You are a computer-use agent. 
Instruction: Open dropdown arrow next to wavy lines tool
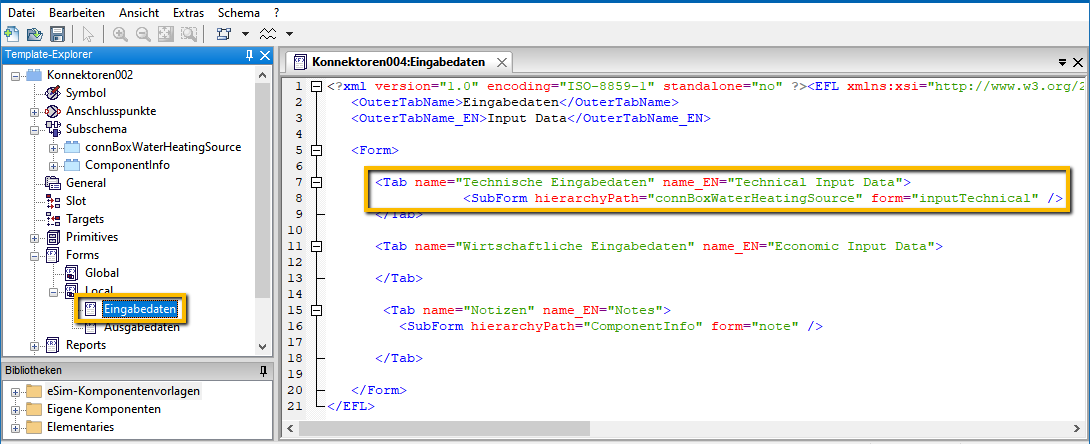pos(289,33)
